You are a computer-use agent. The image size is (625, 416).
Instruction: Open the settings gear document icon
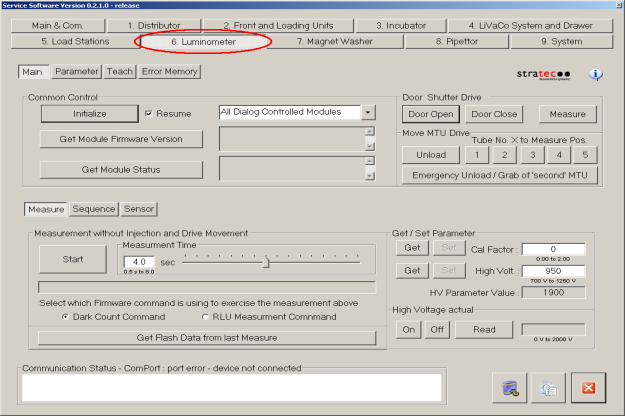point(549,388)
